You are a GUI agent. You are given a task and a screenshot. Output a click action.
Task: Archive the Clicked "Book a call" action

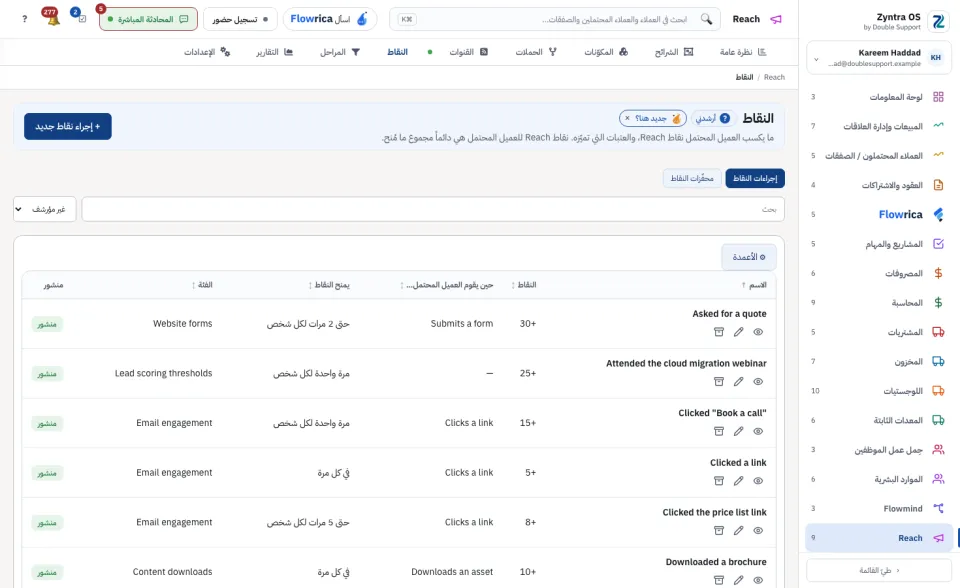[719, 431]
